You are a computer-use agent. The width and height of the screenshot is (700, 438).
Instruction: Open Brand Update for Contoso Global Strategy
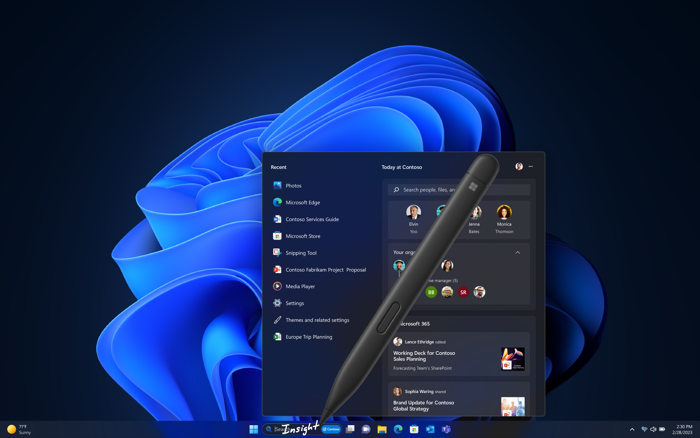tap(423, 405)
